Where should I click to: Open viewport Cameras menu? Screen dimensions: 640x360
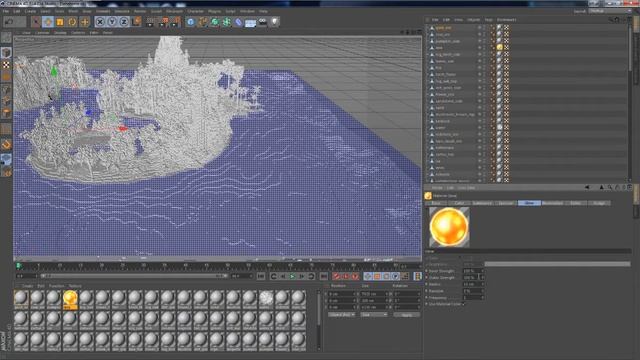(42, 32)
